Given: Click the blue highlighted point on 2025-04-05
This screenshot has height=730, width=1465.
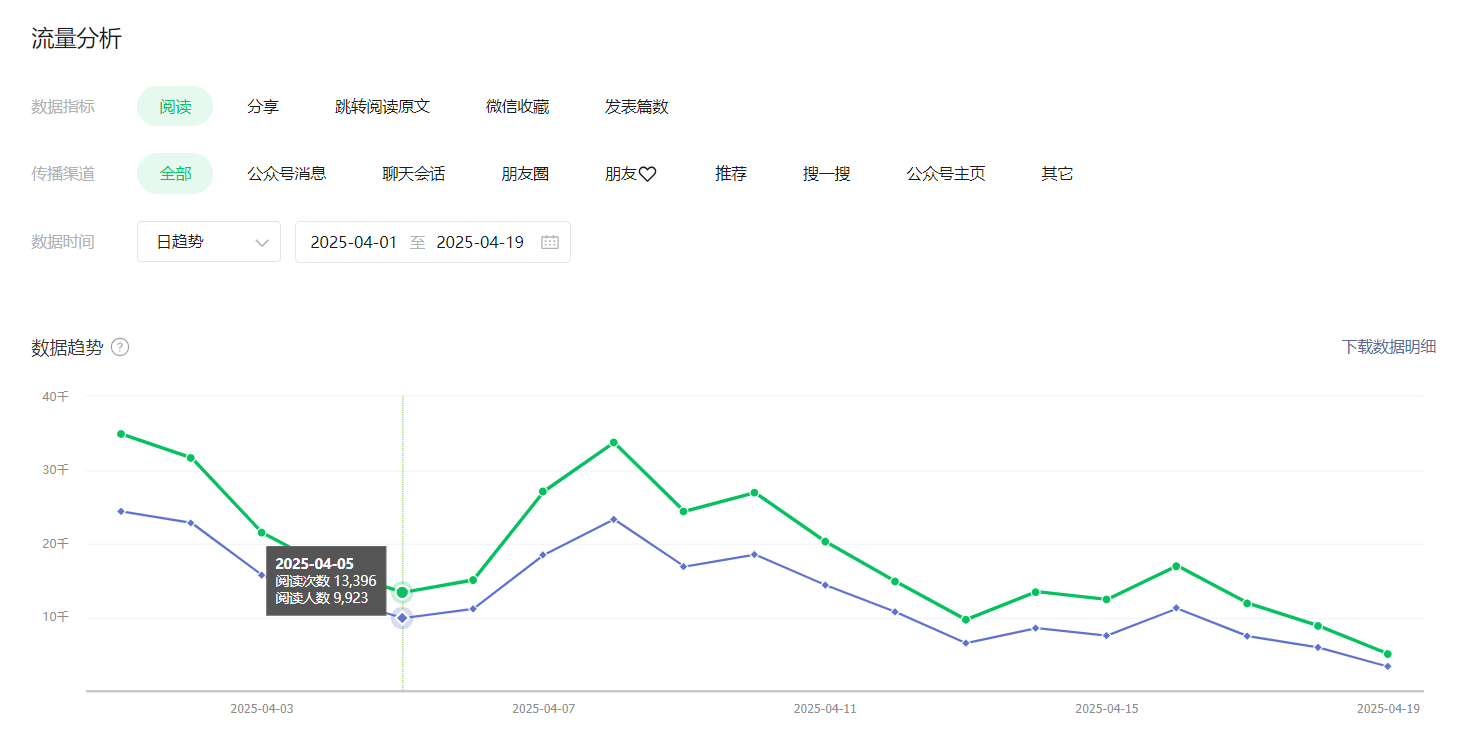Looking at the screenshot, I should tap(402, 618).
